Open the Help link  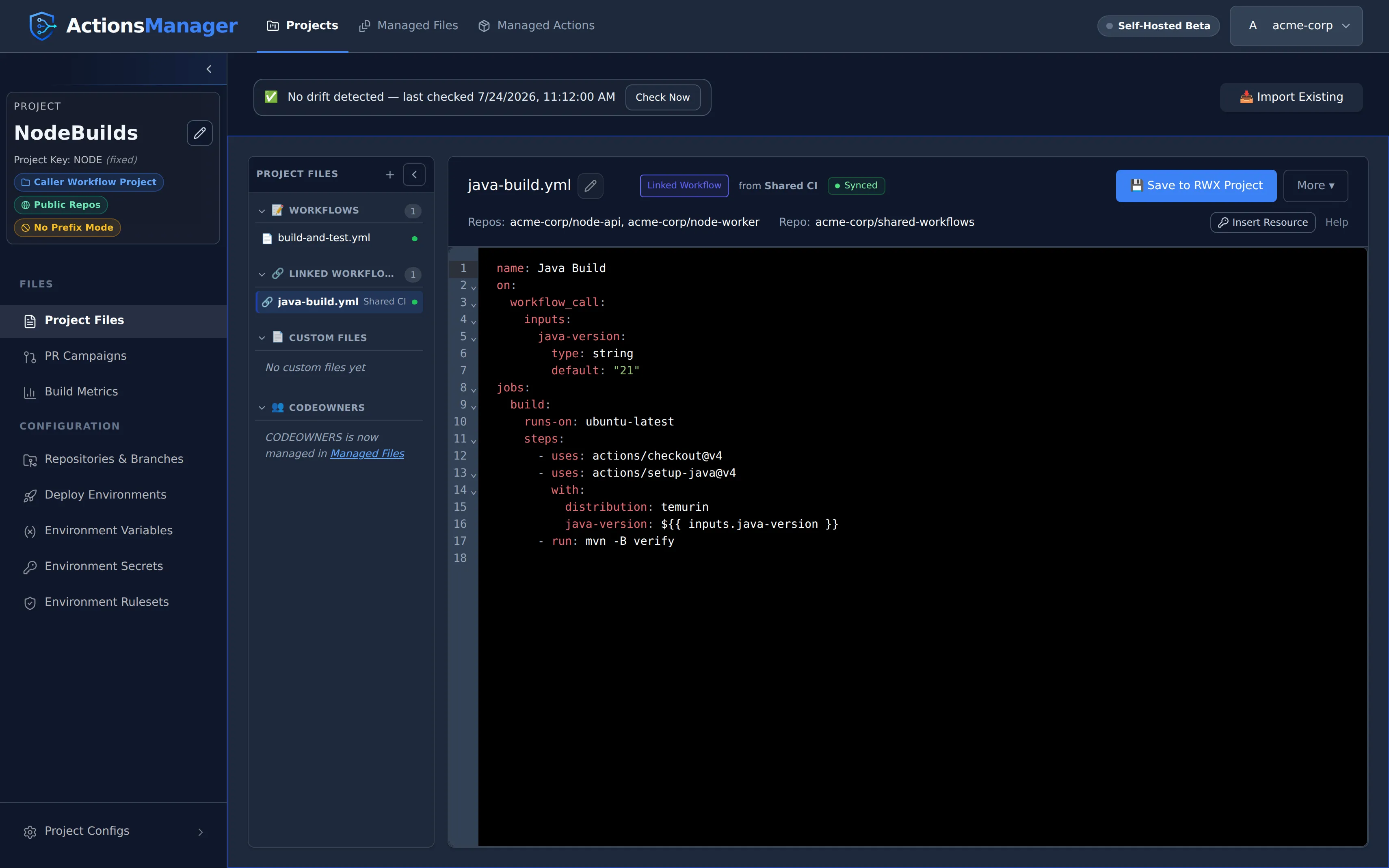(x=1336, y=222)
